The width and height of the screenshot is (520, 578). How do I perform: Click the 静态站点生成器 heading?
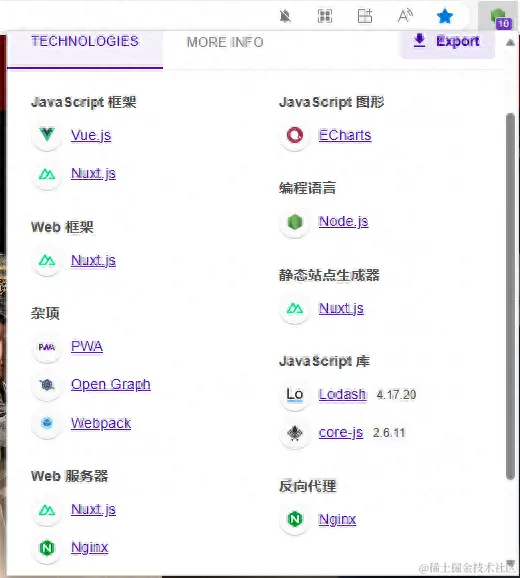tap(329, 275)
